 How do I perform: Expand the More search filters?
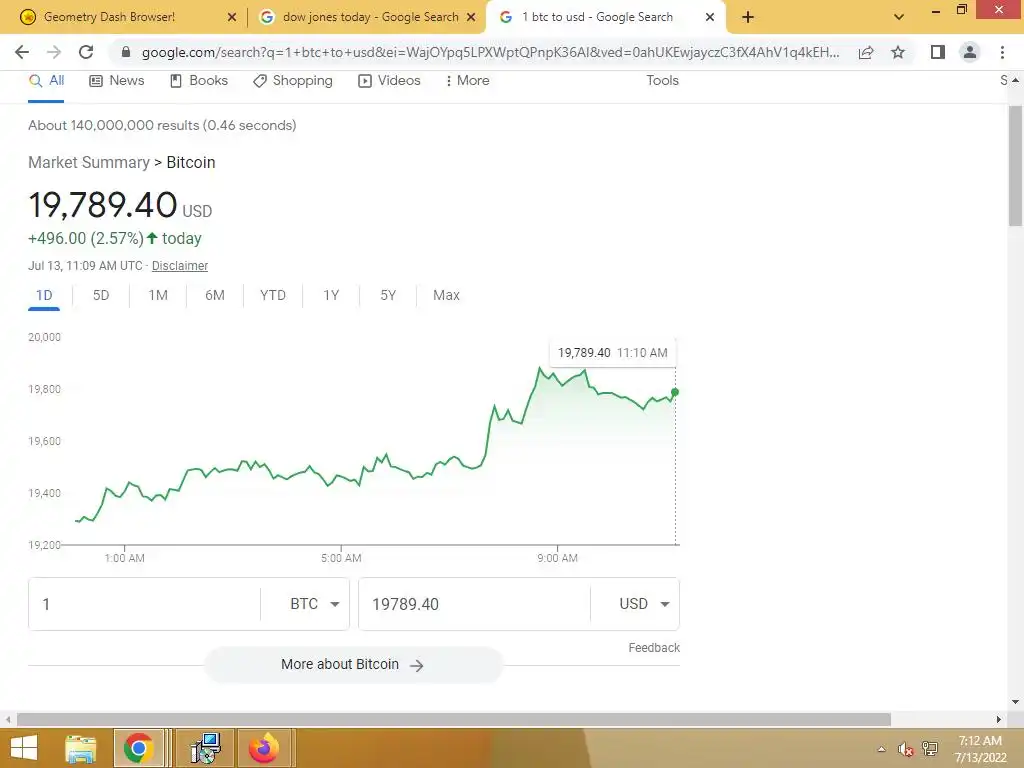467,80
